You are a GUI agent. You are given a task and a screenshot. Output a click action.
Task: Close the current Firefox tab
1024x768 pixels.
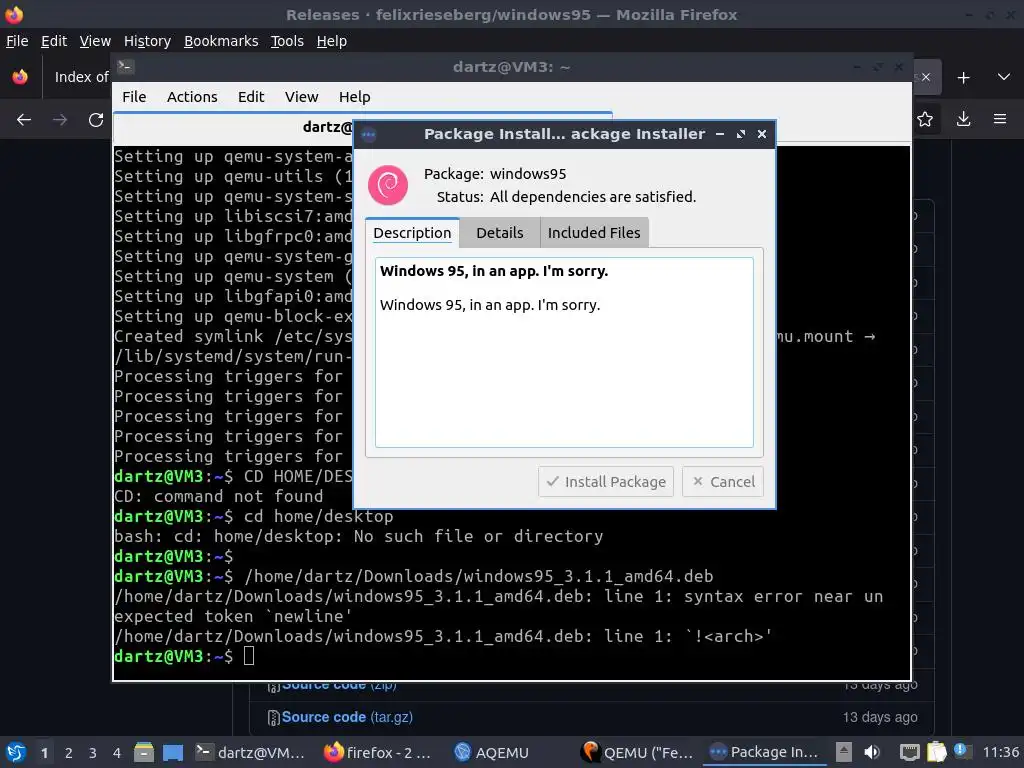point(926,77)
